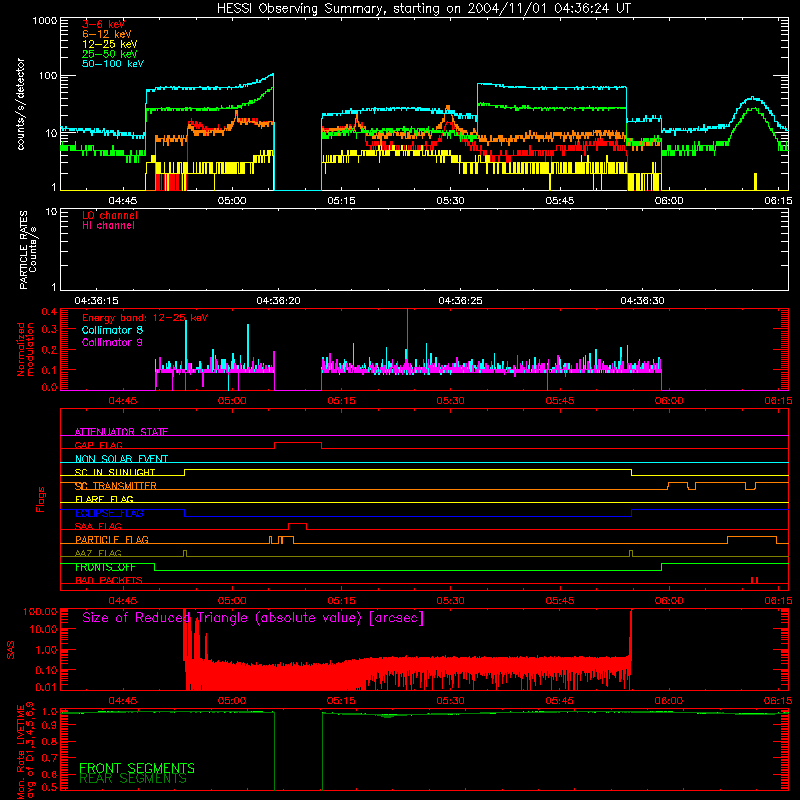This screenshot has height=800, width=800.
Task: Click the 04:36:25 time tick label
Action: tap(460, 301)
